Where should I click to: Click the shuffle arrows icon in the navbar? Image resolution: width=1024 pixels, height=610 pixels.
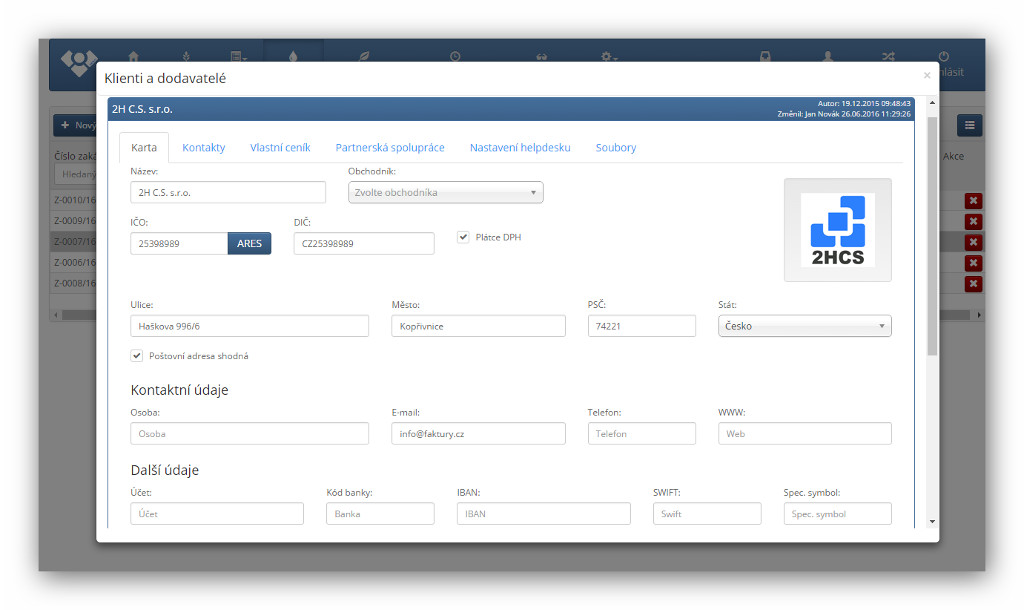[x=887, y=56]
